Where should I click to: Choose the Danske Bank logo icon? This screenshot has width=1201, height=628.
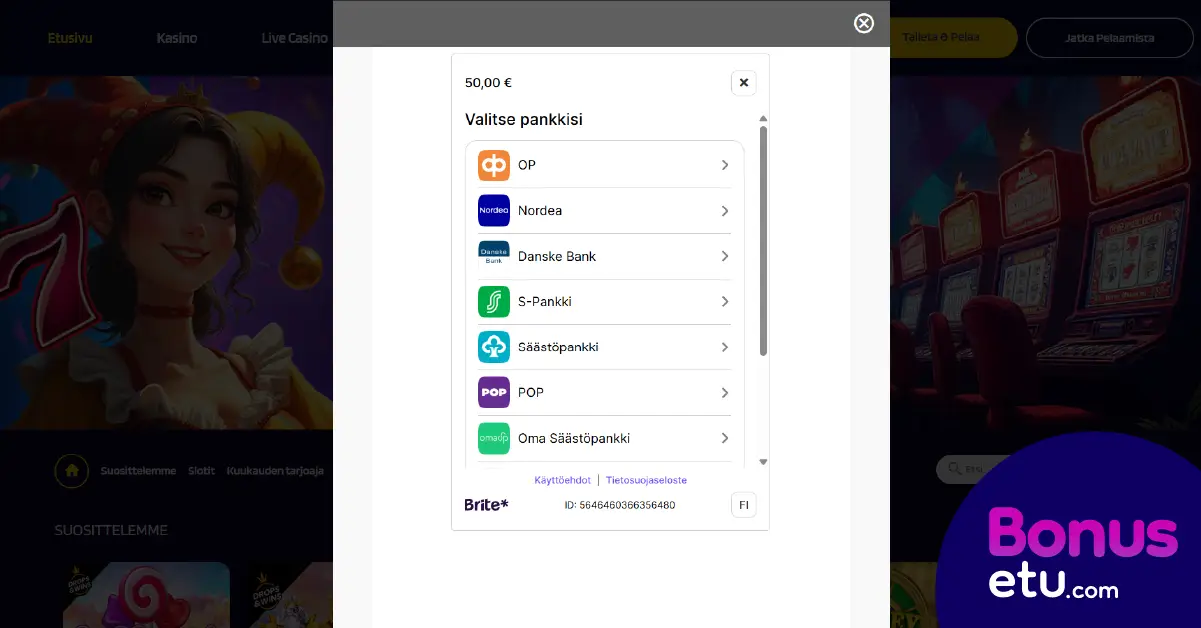tap(494, 256)
